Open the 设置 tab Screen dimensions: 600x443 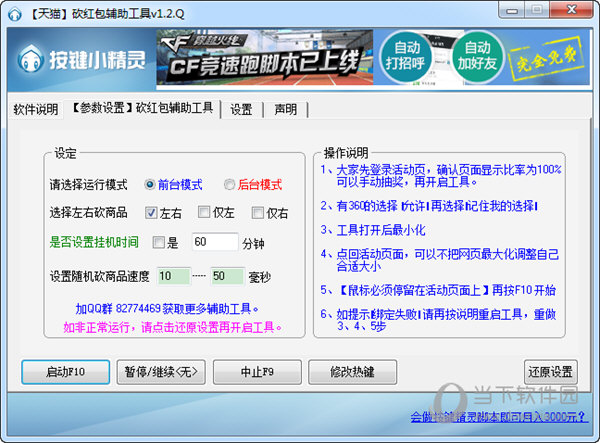coord(241,110)
